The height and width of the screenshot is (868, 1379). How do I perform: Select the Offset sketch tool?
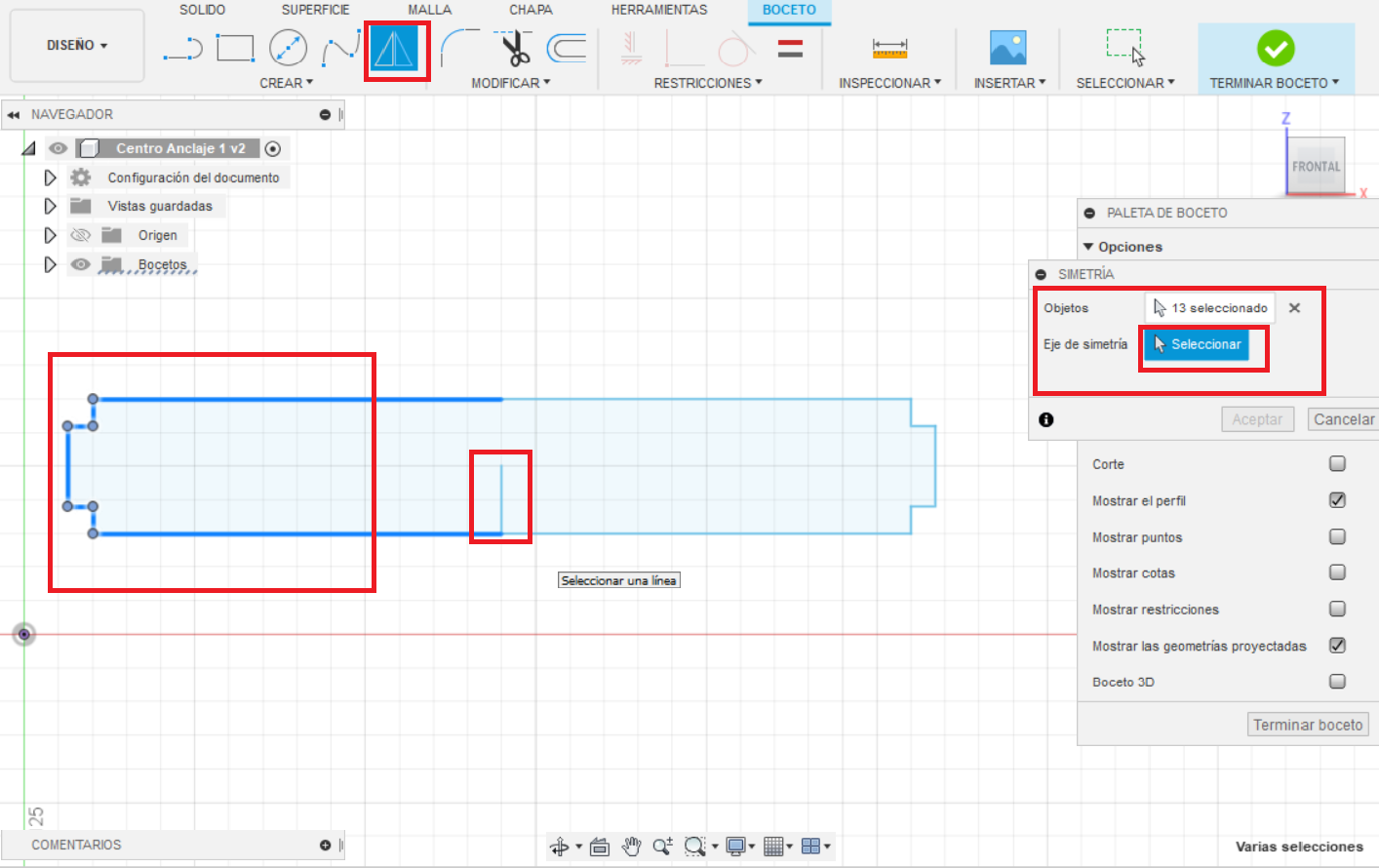(567, 48)
